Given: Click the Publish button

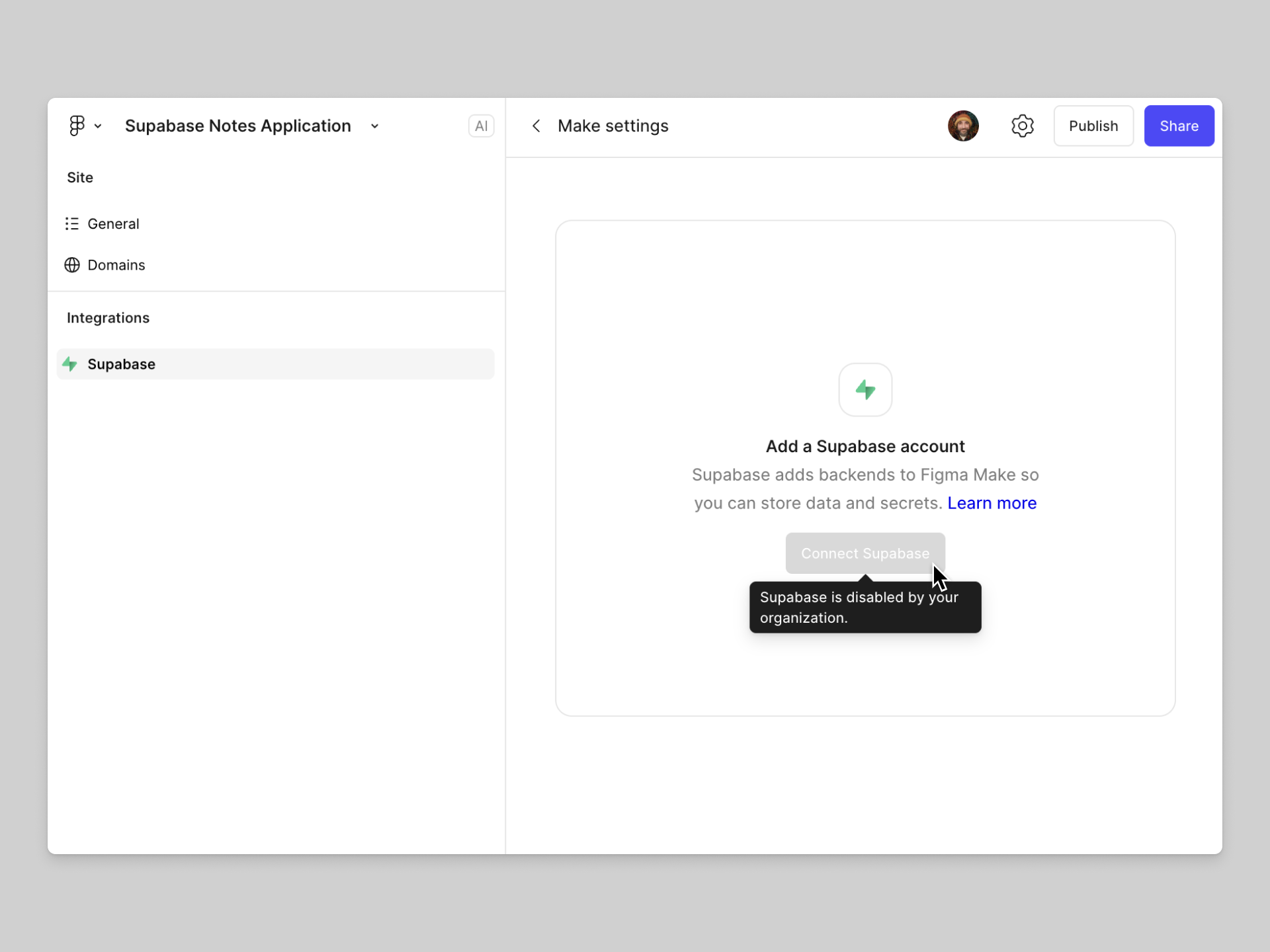Looking at the screenshot, I should pos(1093,126).
